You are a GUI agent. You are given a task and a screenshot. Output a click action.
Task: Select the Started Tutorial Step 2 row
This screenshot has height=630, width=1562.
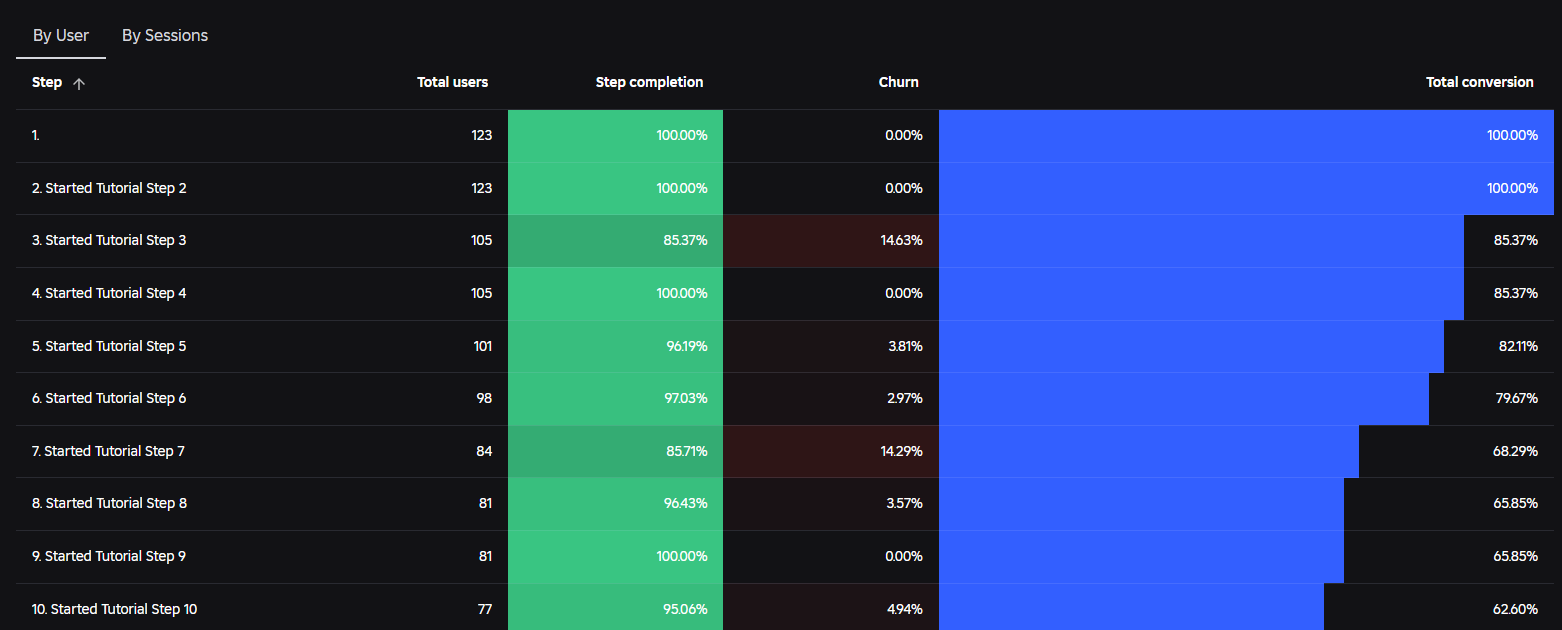(x=785, y=188)
